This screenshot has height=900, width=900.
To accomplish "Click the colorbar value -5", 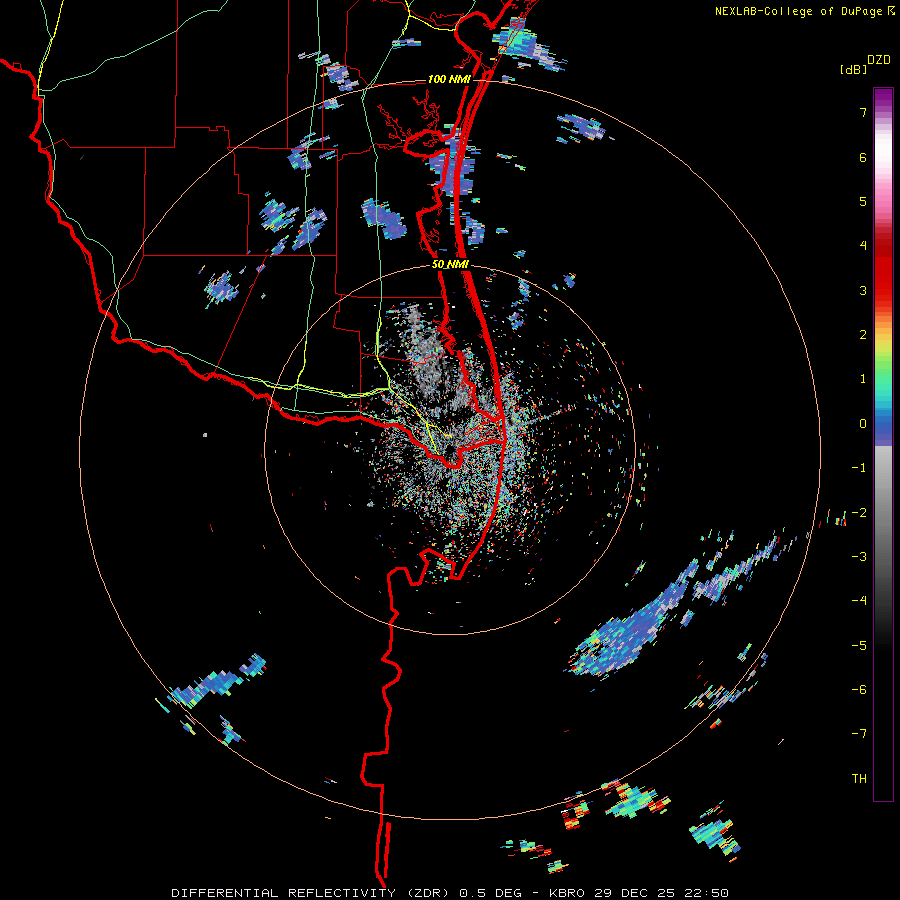I will coord(859,646).
